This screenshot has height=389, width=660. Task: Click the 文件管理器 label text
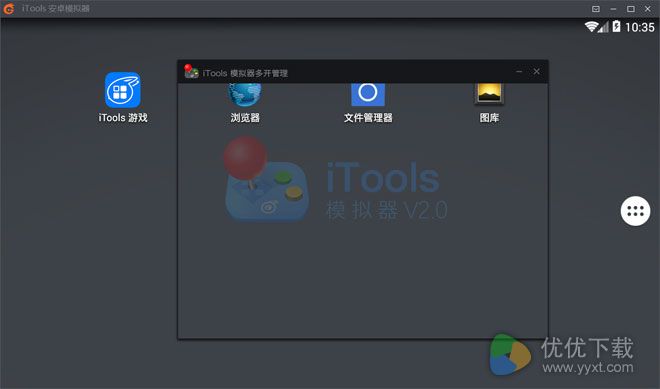click(368, 117)
